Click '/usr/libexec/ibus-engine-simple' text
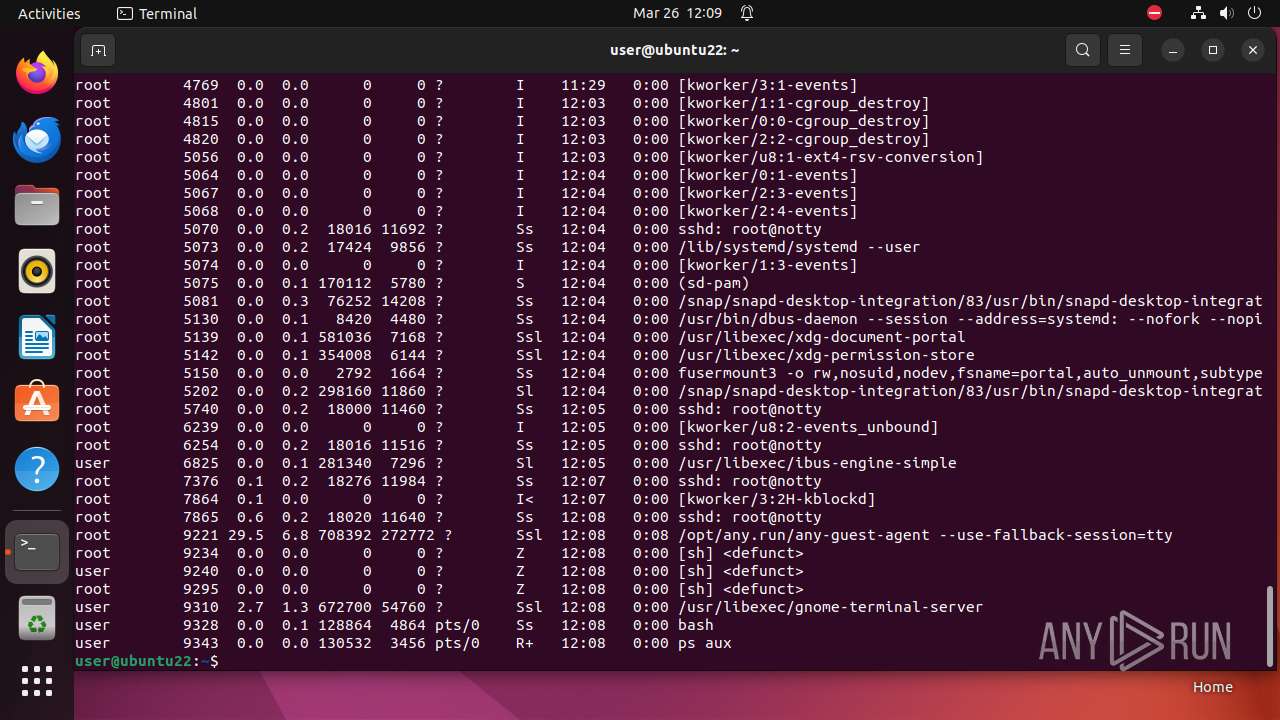This screenshot has height=720, width=1280. point(817,463)
